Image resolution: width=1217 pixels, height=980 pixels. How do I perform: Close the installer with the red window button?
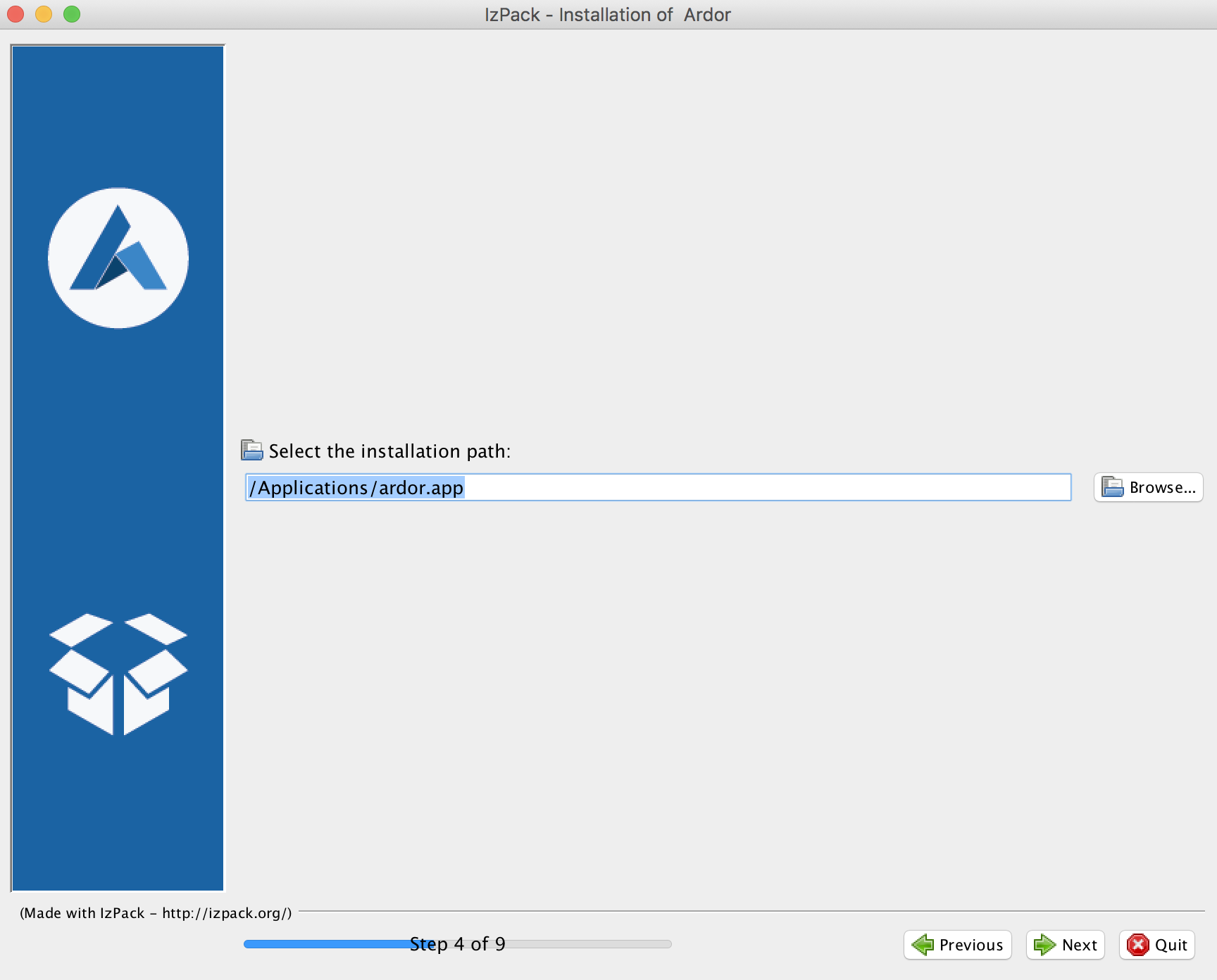click(x=15, y=14)
